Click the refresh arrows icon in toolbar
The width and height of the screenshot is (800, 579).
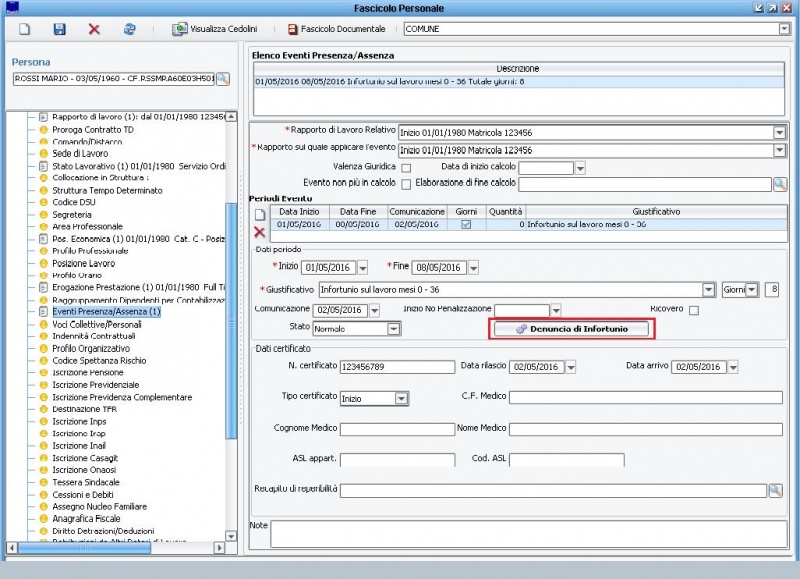click(x=129, y=29)
